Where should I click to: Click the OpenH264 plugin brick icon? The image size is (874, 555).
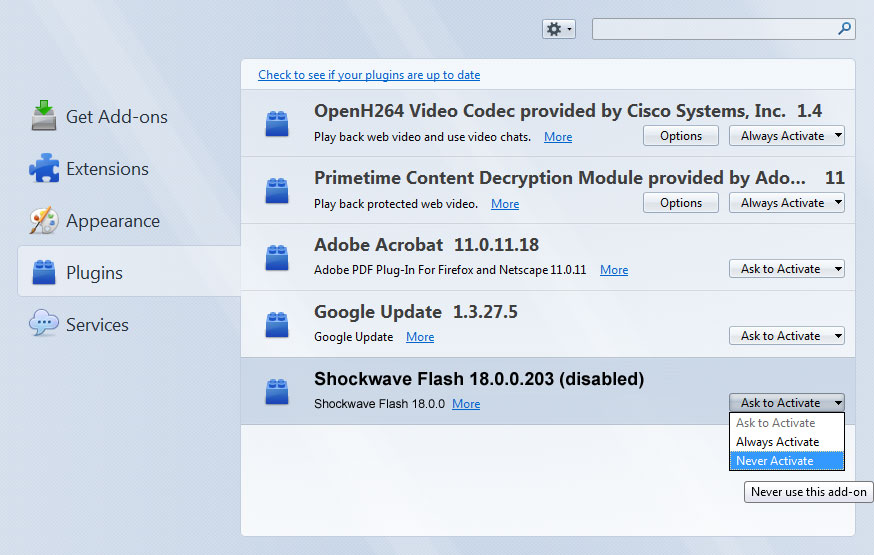coord(277,124)
